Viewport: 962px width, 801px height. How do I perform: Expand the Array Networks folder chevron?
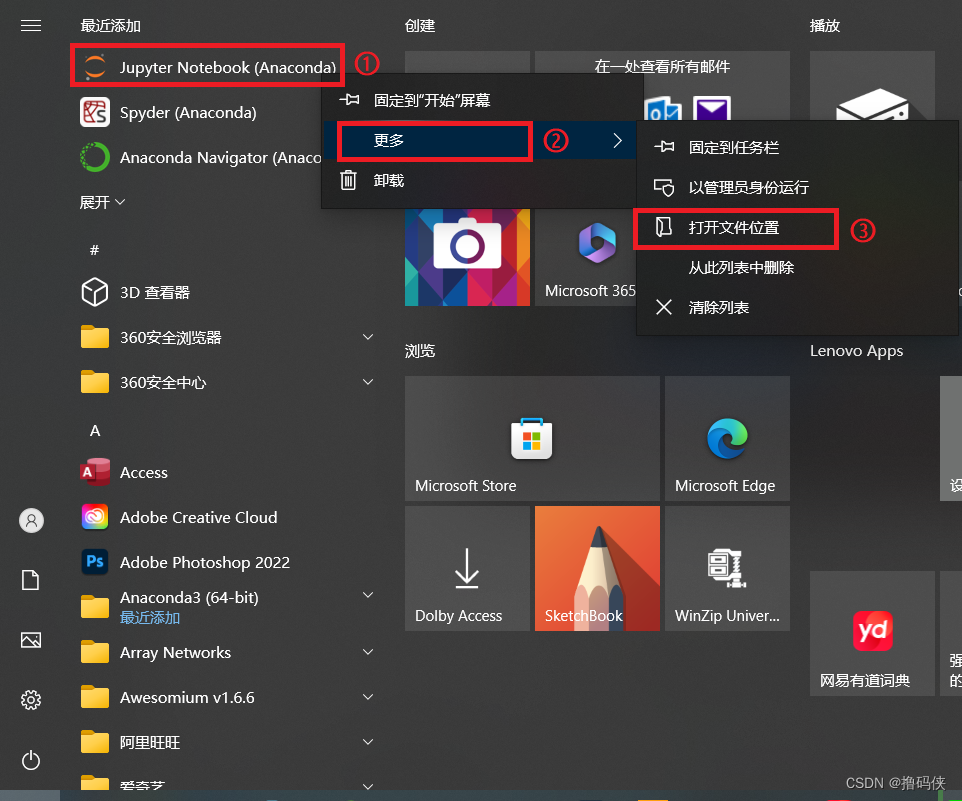click(x=368, y=652)
